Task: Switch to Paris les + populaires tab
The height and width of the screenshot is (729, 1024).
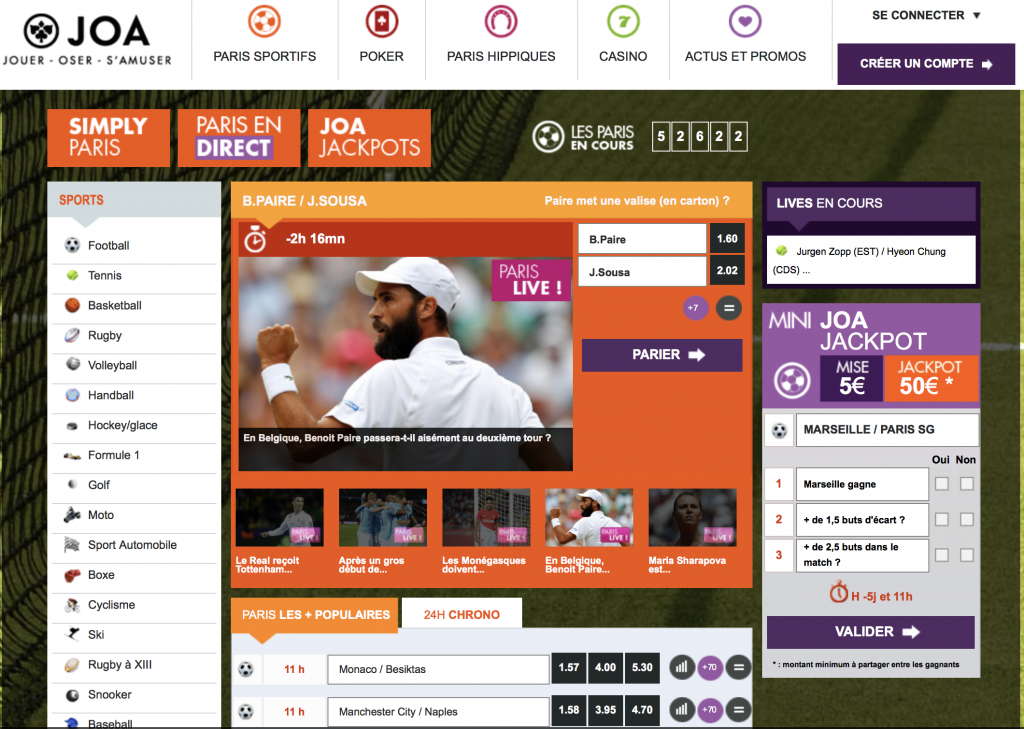Action: tap(315, 615)
